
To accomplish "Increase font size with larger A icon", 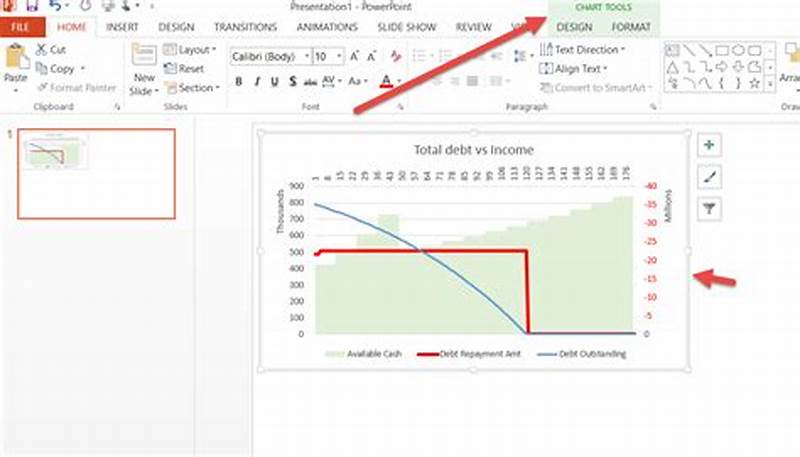I will click(x=354, y=56).
